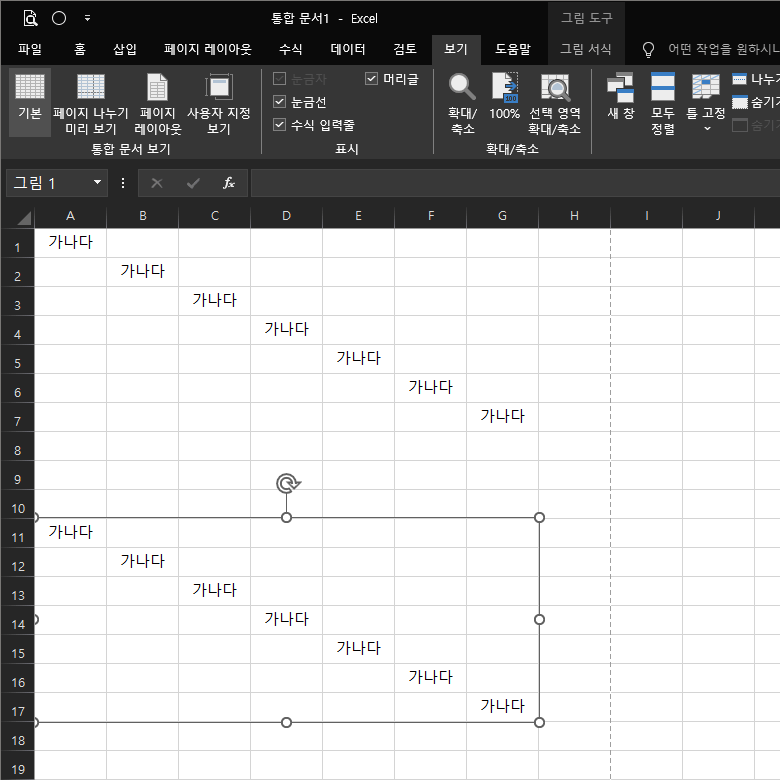Click cell B2 containing 가나다
Screen dimensions: 780x780
pos(142,272)
